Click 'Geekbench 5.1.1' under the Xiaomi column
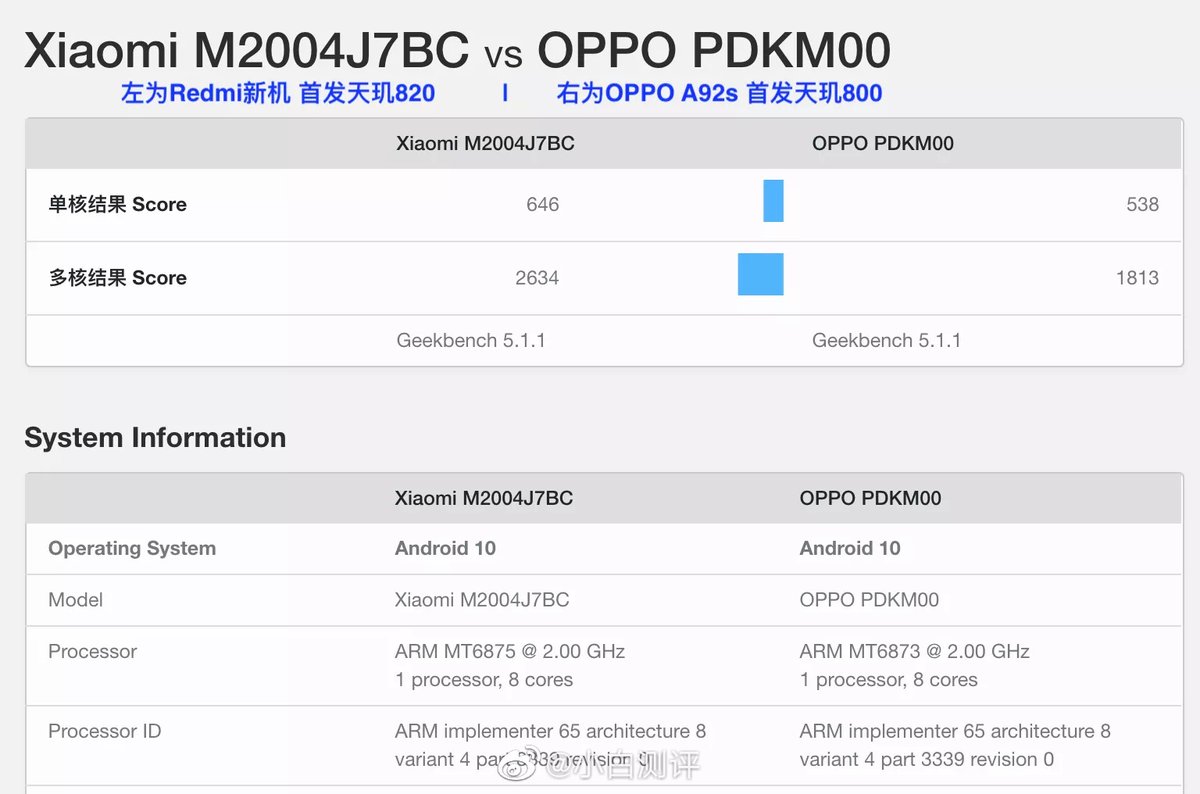 point(471,341)
